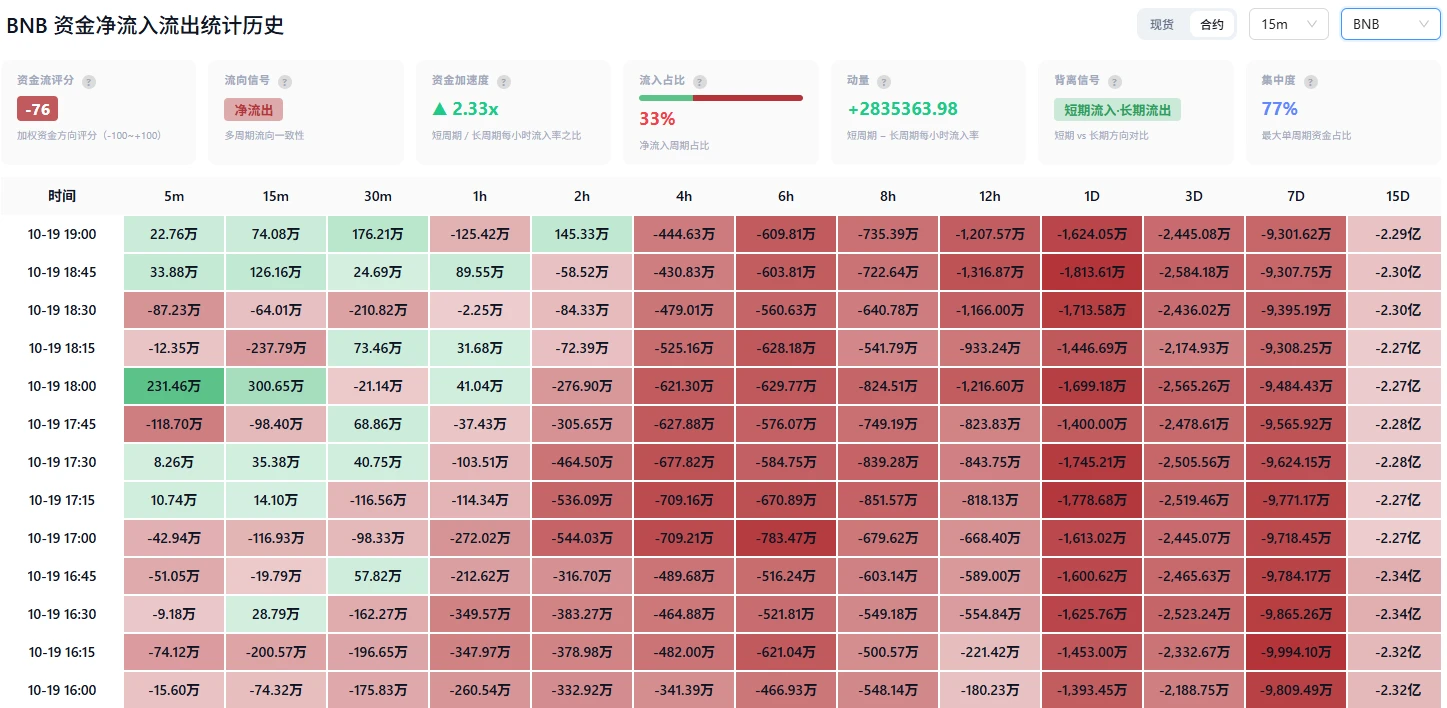Click the BNB 资金净流入流出统计历史 title
This screenshot has width=1447, height=708.
(146, 25)
